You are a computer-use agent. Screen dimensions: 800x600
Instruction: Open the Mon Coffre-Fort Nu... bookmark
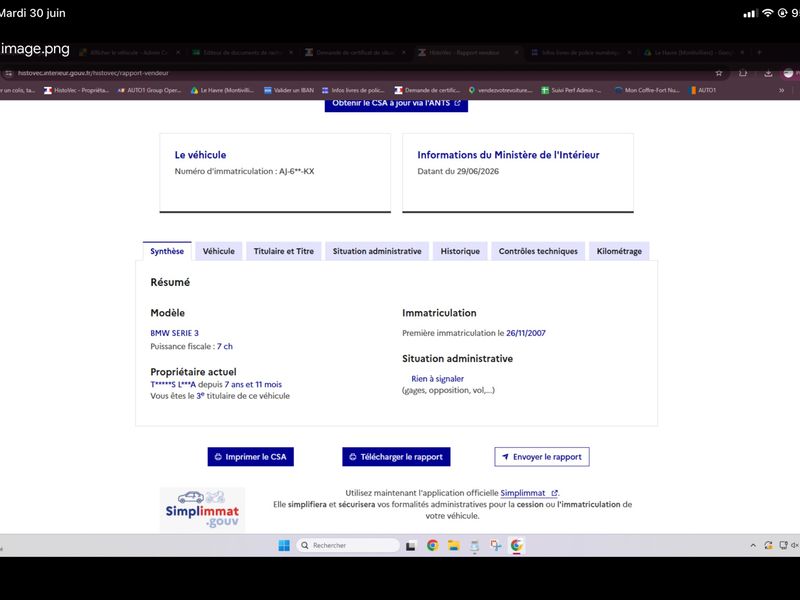[x=647, y=90]
